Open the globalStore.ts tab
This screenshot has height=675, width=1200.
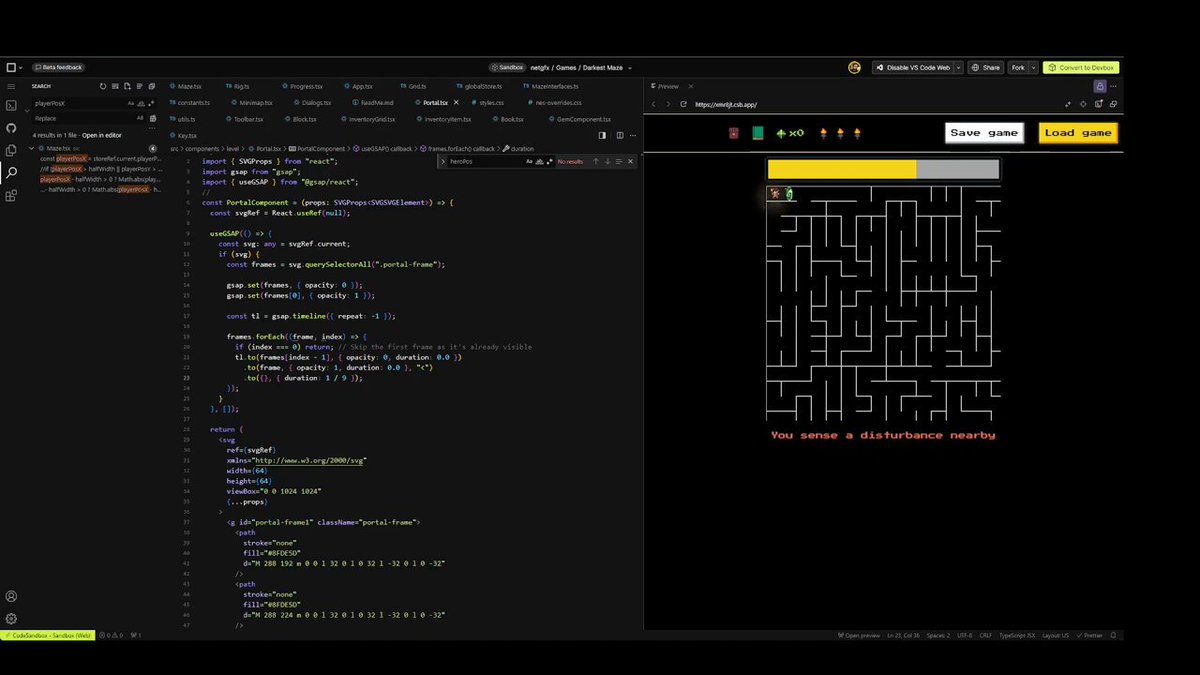tap(478, 86)
